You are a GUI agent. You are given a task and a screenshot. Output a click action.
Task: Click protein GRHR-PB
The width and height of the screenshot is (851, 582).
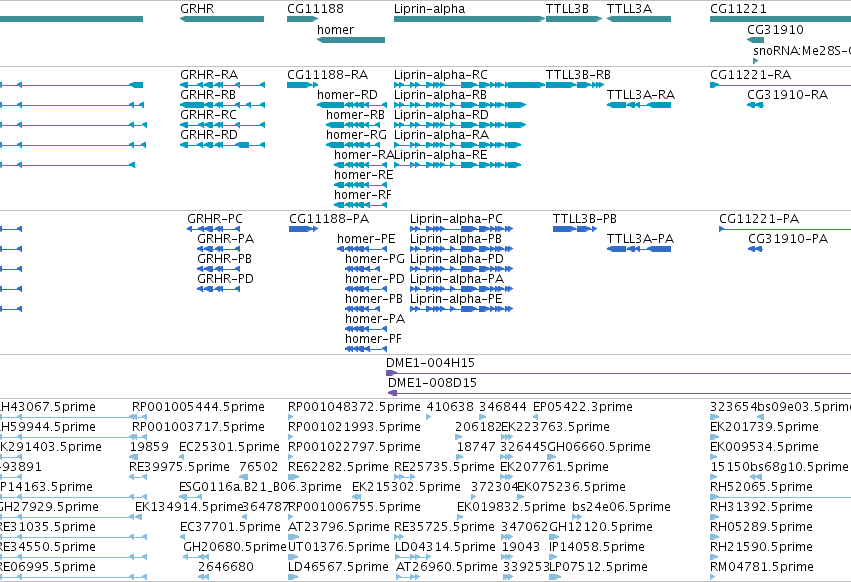point(219,269)
